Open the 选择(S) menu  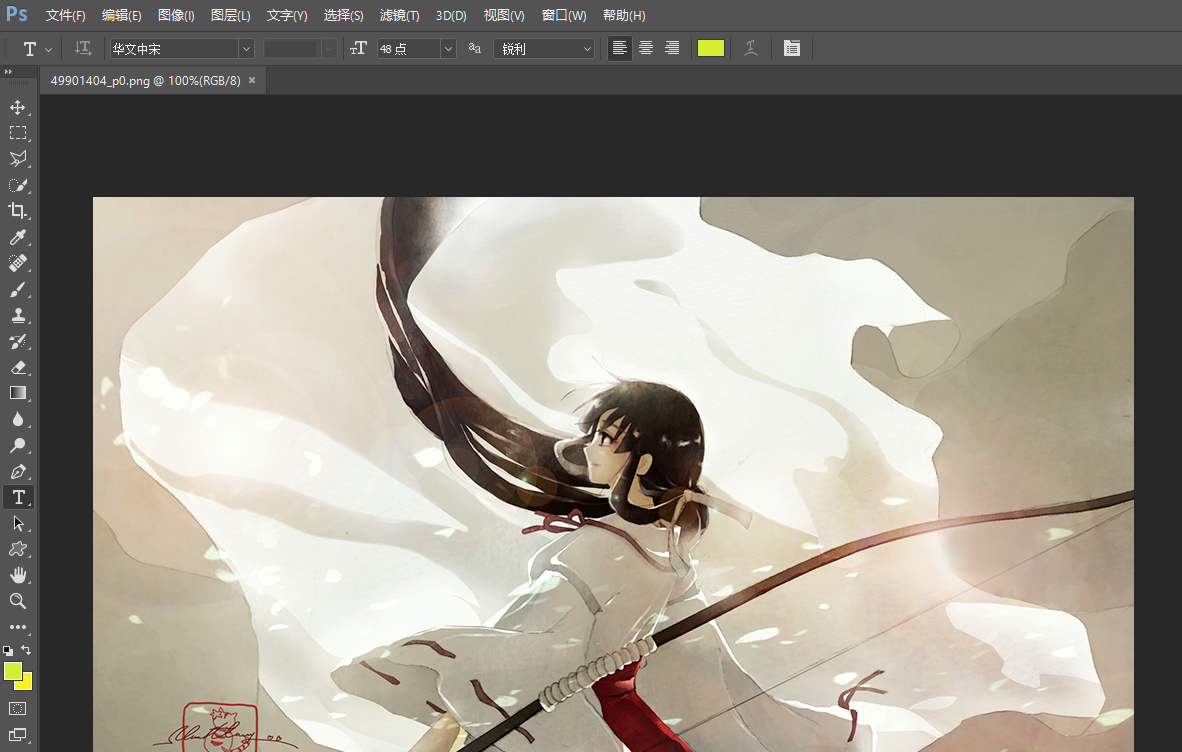pos(344,15)
